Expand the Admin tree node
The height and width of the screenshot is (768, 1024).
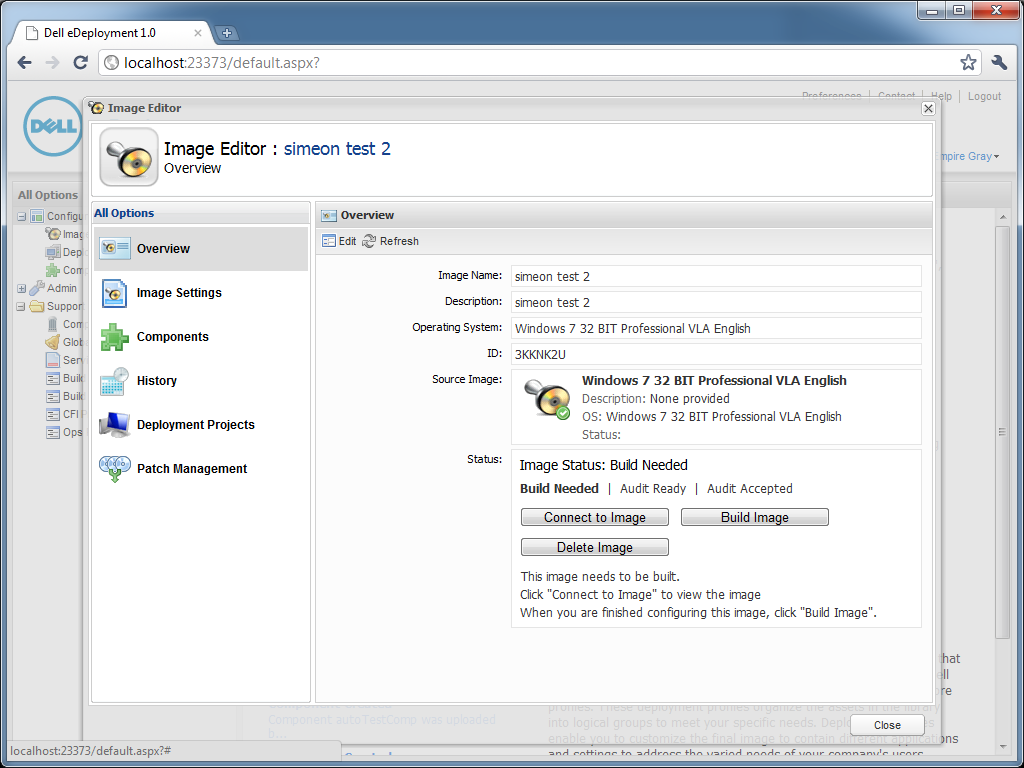click(22, 288)
